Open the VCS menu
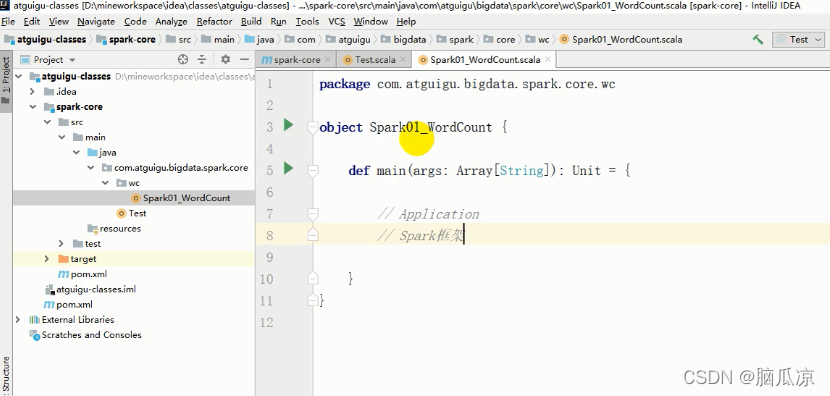 337,22
